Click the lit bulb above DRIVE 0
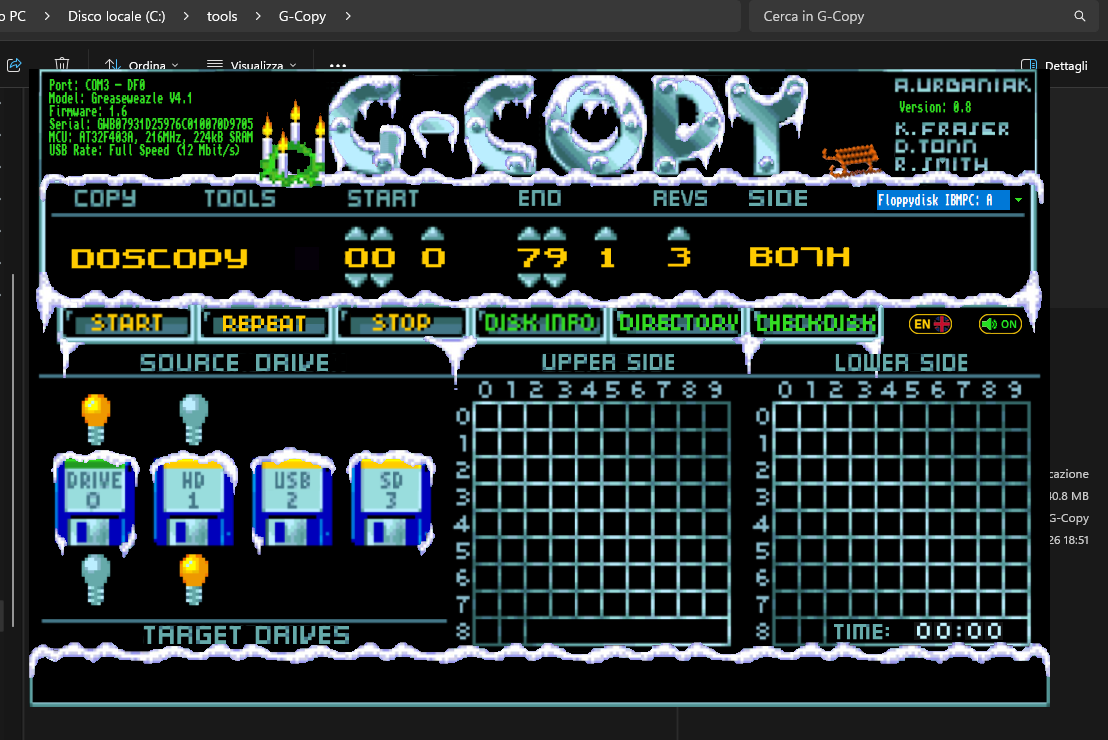Image resolution: width=1108 pixels, height=740 pixels. (x=95, y=416)
